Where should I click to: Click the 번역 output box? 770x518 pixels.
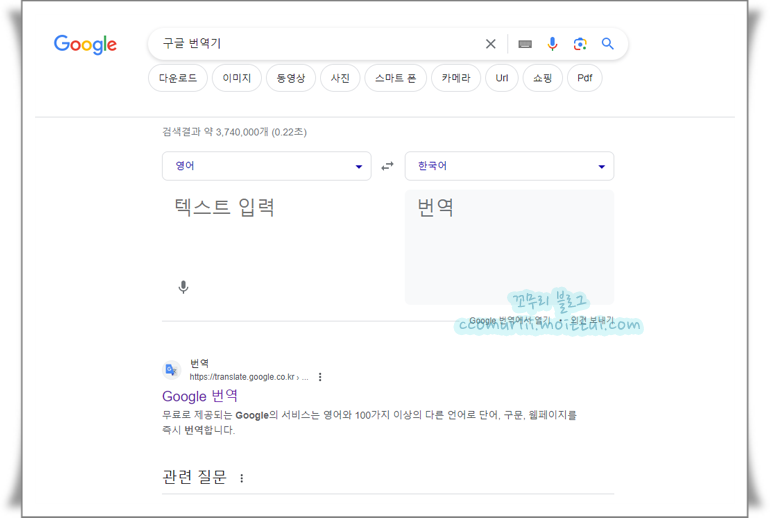click(509, 247)
